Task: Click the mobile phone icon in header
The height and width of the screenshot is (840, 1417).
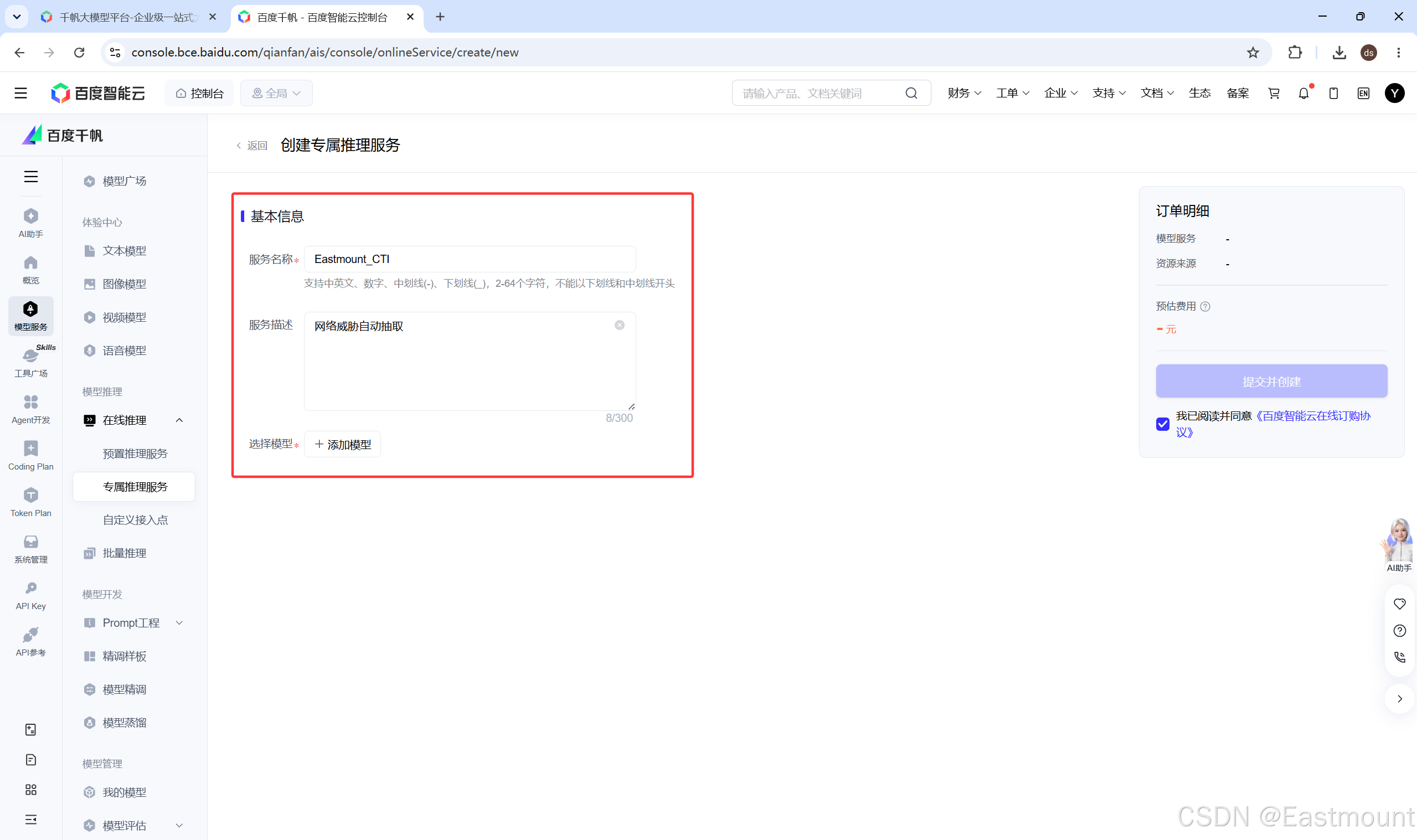Action: pos(1334,93)
